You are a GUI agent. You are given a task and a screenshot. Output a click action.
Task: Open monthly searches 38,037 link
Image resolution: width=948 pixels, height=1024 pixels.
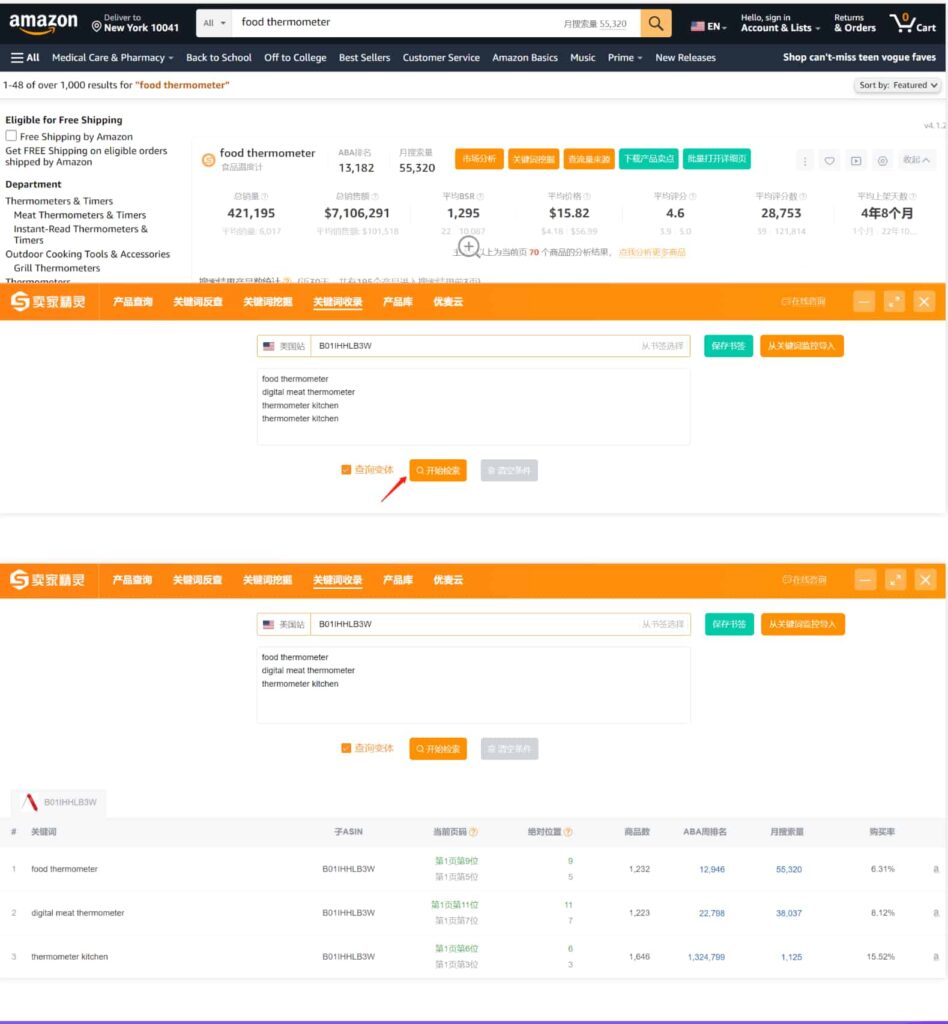click(789, 913)
